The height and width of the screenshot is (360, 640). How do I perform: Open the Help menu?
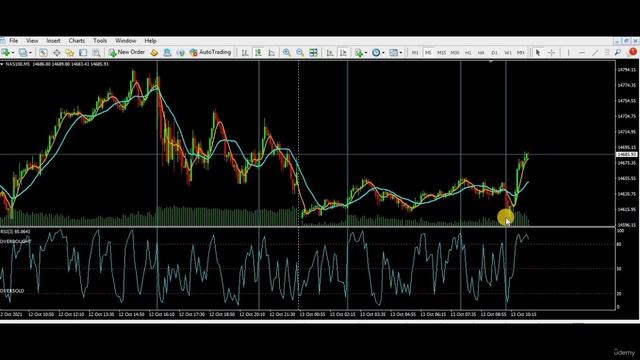pyautogui.click(x=150, y=41)
